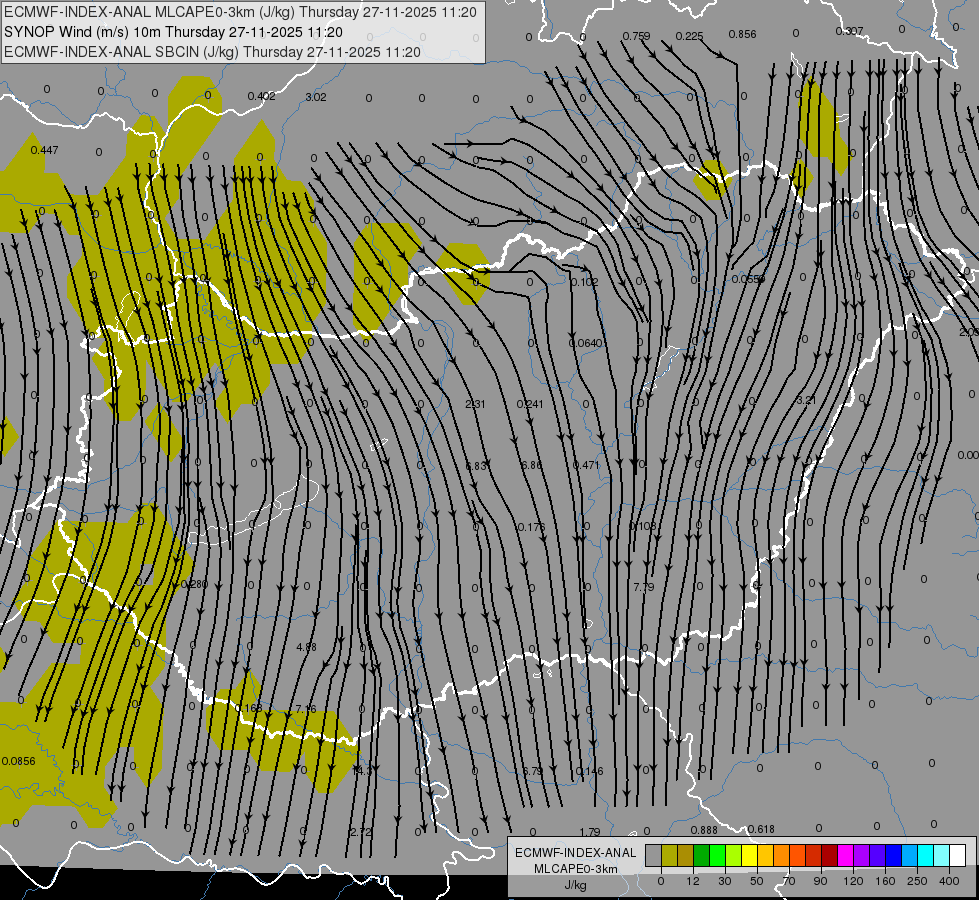The image size is (979, 900).
Task: Click the olive-yellow legend swatch after 0
Action: click(x=669, y=855)
